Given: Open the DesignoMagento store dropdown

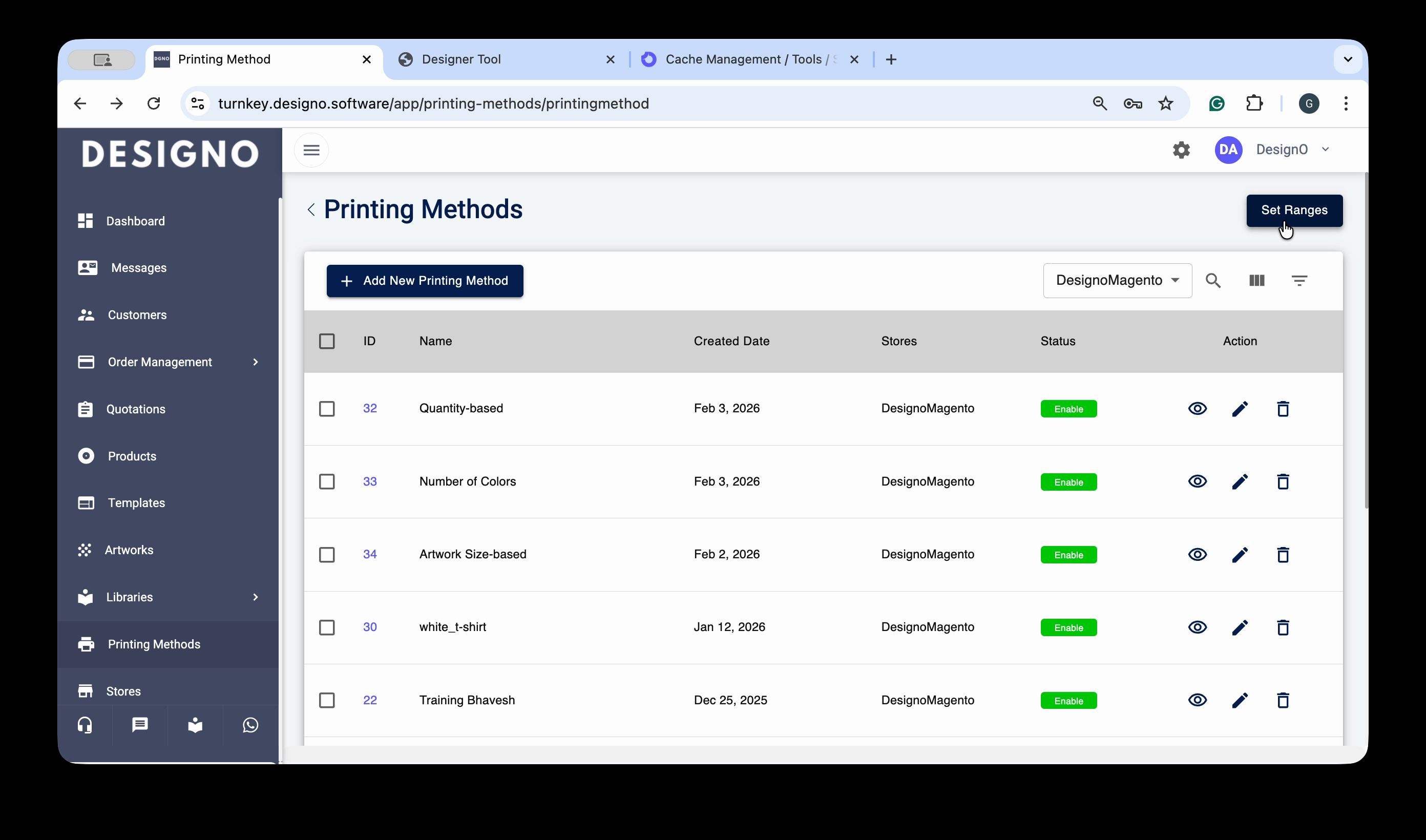Looking at the screenshot, I should (1117, 281).
